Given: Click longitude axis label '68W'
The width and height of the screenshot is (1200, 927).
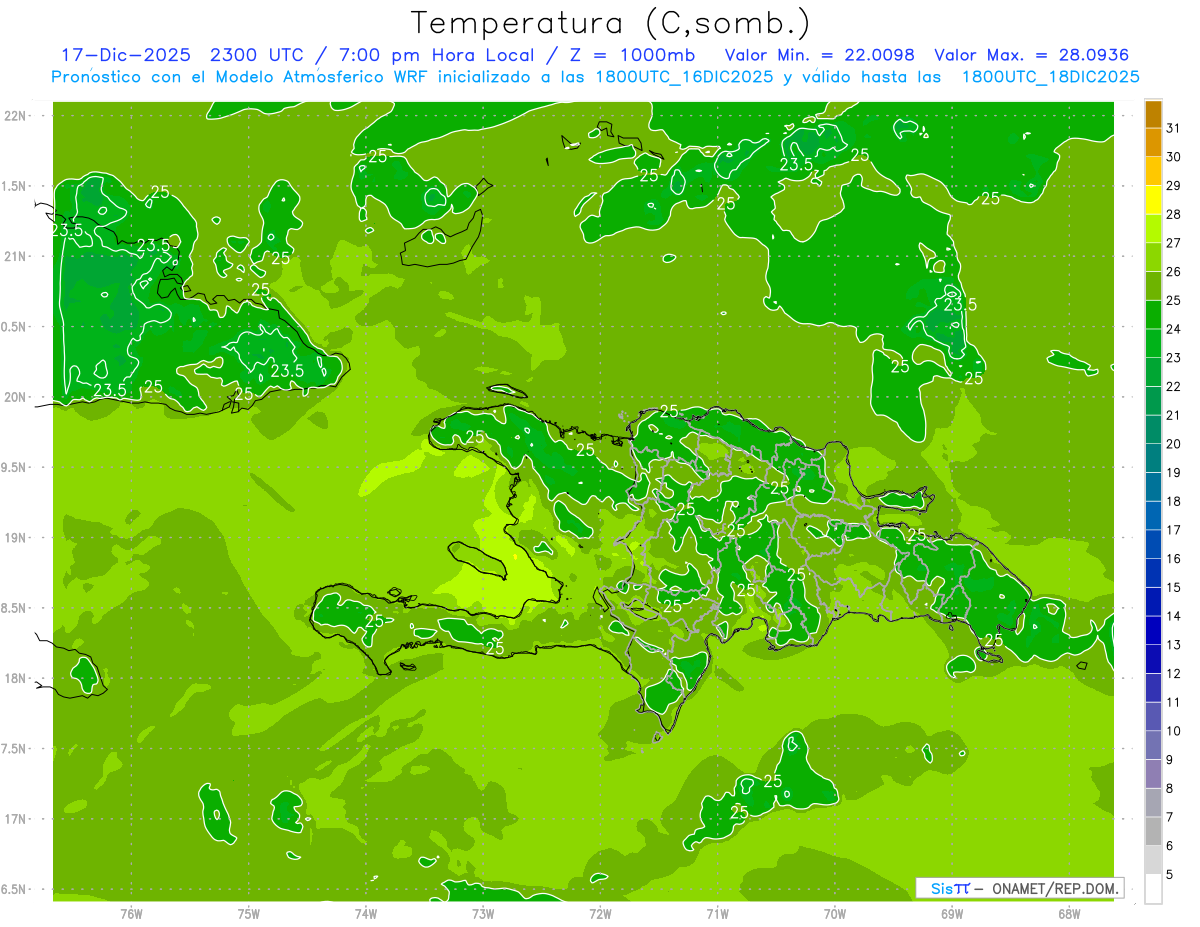Looking at the screenshot, I should (x=1069, y=914).
